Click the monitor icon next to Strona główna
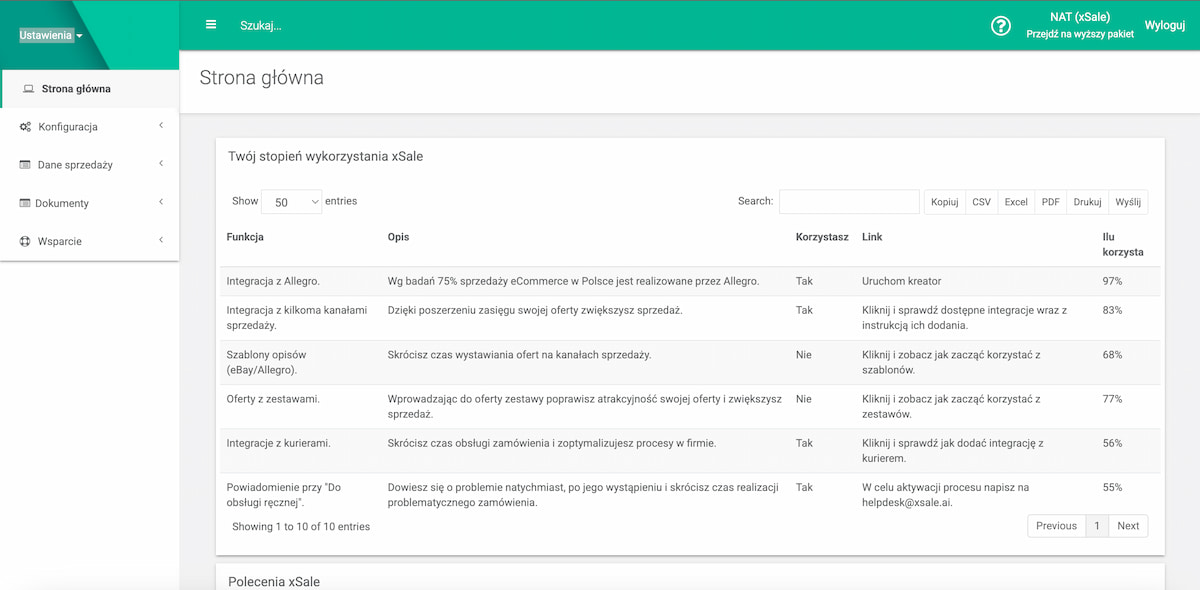1200x590 pixels. 25,88
